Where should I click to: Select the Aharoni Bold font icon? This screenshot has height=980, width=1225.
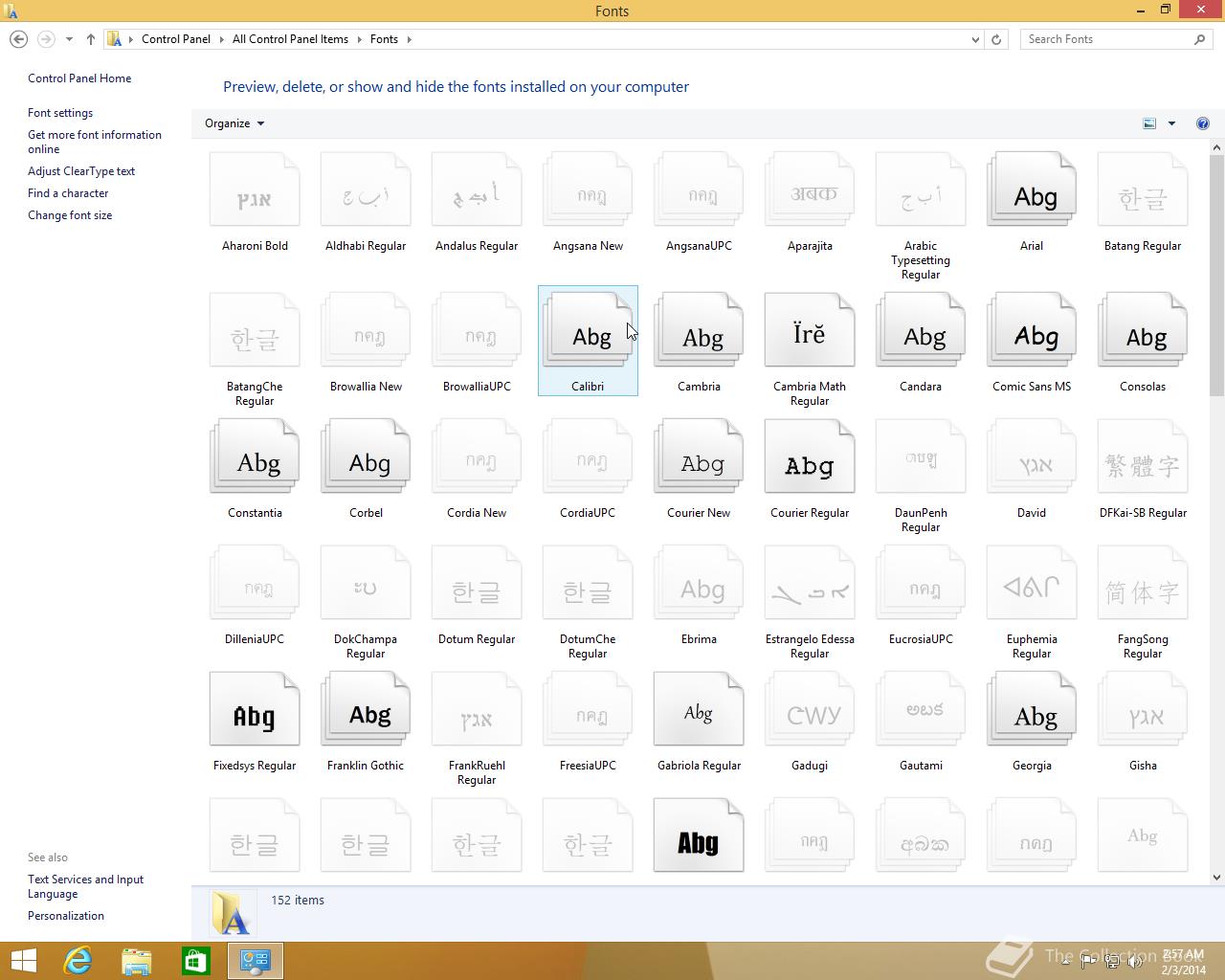[x=255, y=190]
